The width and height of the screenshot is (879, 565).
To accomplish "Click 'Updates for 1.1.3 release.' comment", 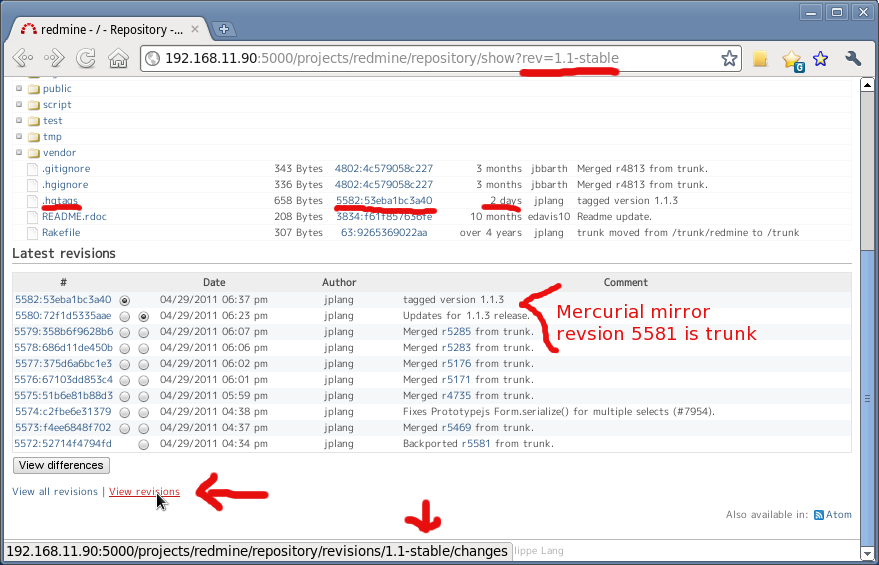I will pos(466,316).
